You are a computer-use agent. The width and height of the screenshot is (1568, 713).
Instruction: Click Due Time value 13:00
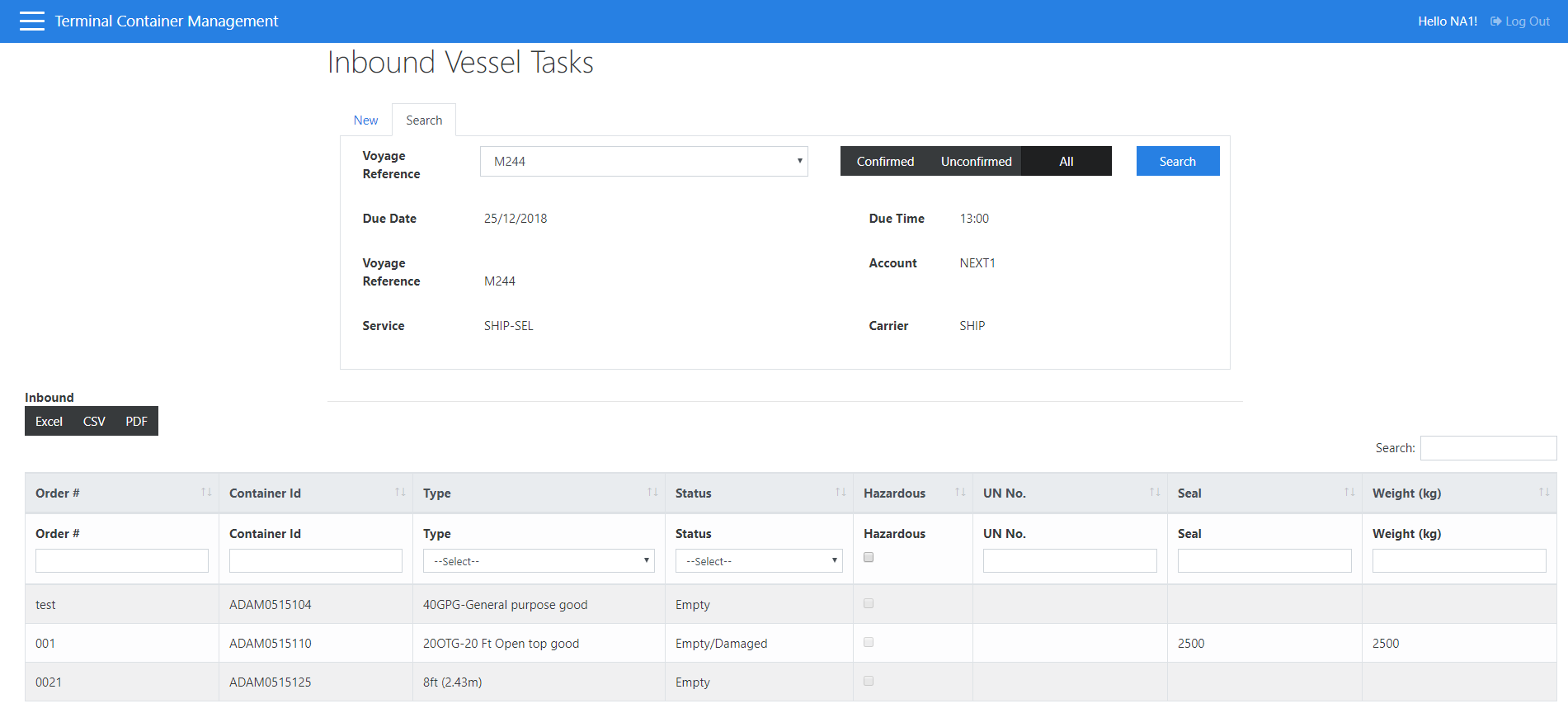coord(974,218)
